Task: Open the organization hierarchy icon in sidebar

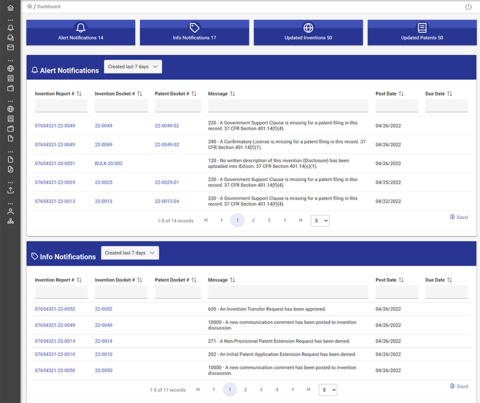Action: pos(11,221)
